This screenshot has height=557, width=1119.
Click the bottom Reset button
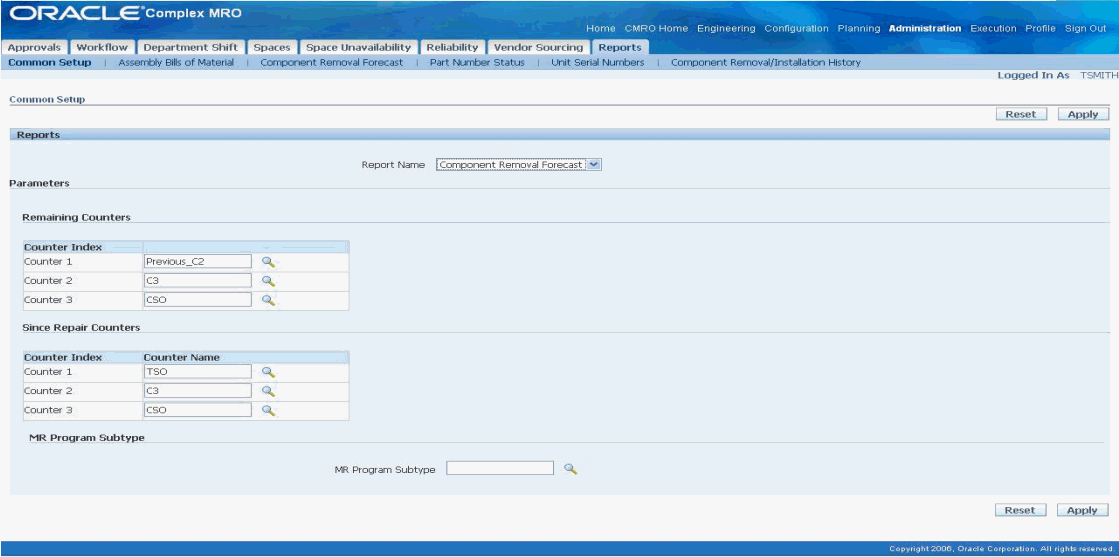tap(1020, 510)
